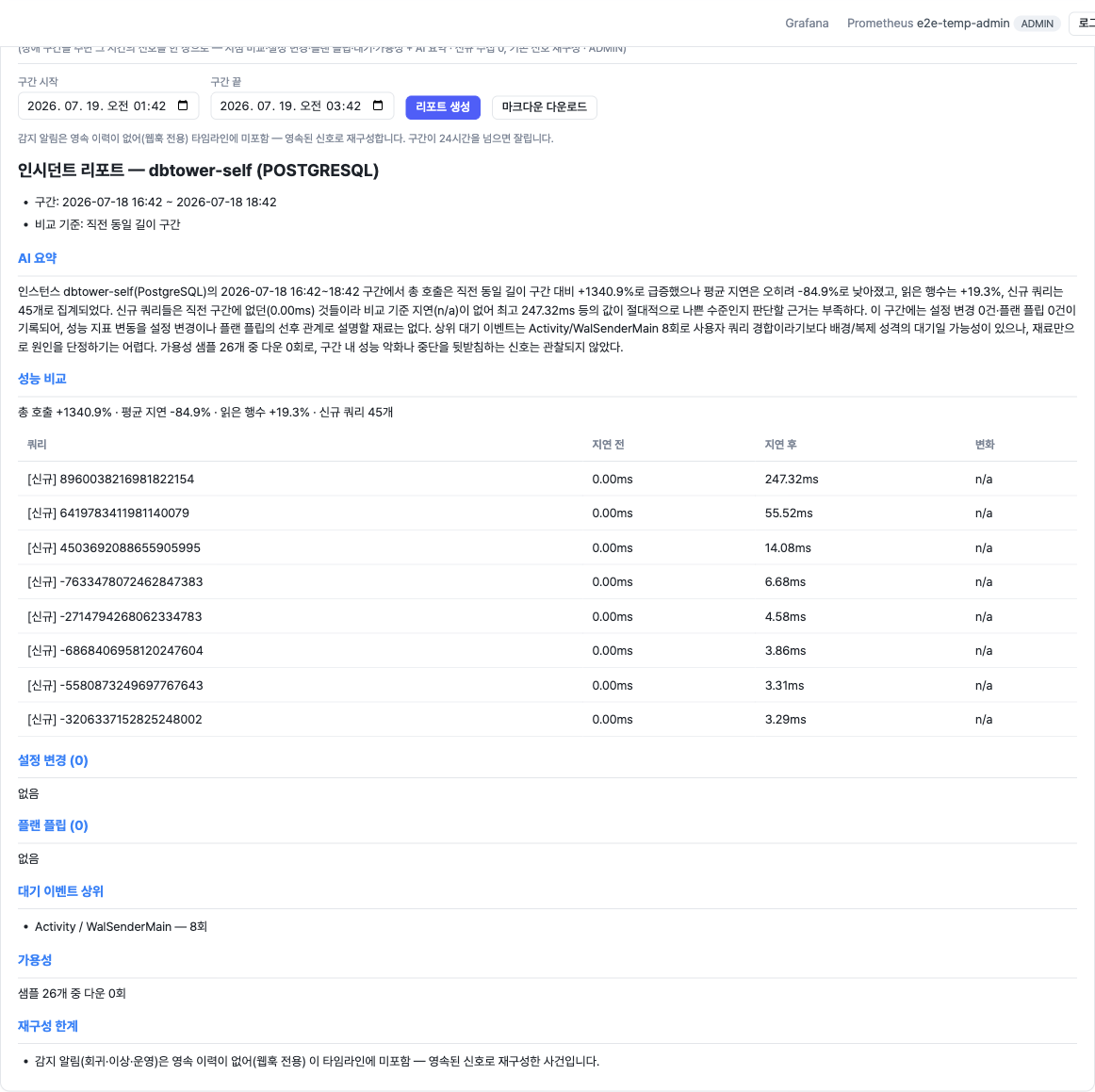Screen dimensions: 1095x1092
Task: Click the 구간 2026-07-18 16:42 bullet line
Action: (155, 202)
